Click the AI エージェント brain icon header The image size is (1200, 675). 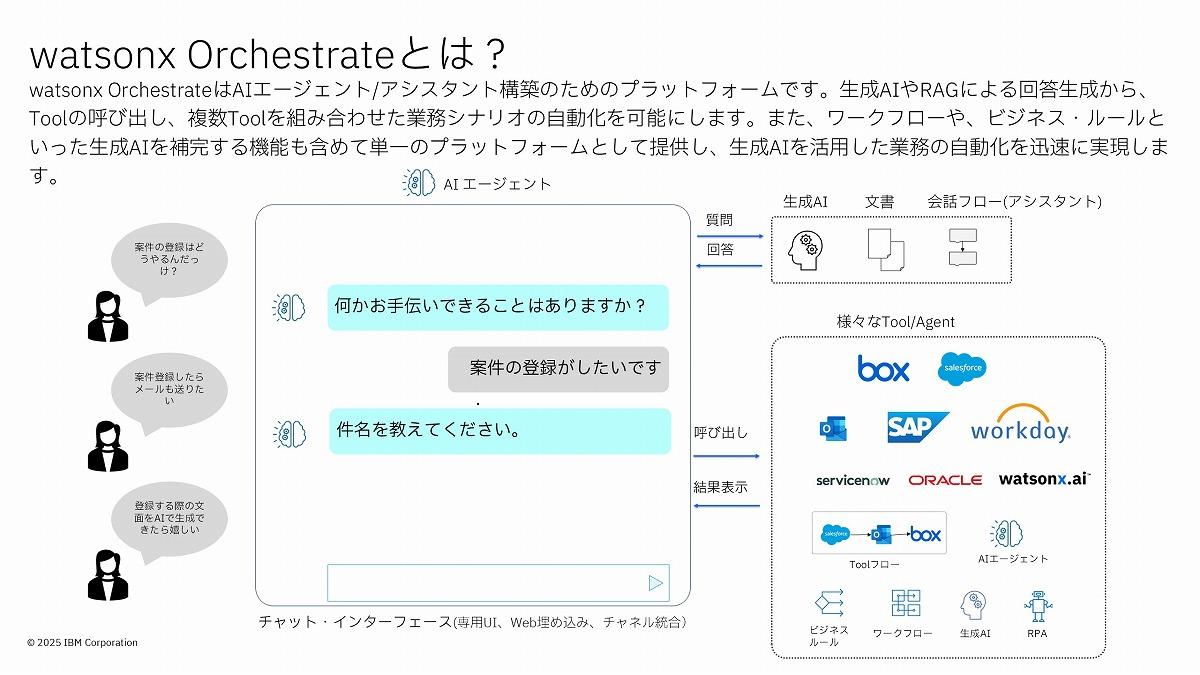pyautogui.click(x=416, y=183)
